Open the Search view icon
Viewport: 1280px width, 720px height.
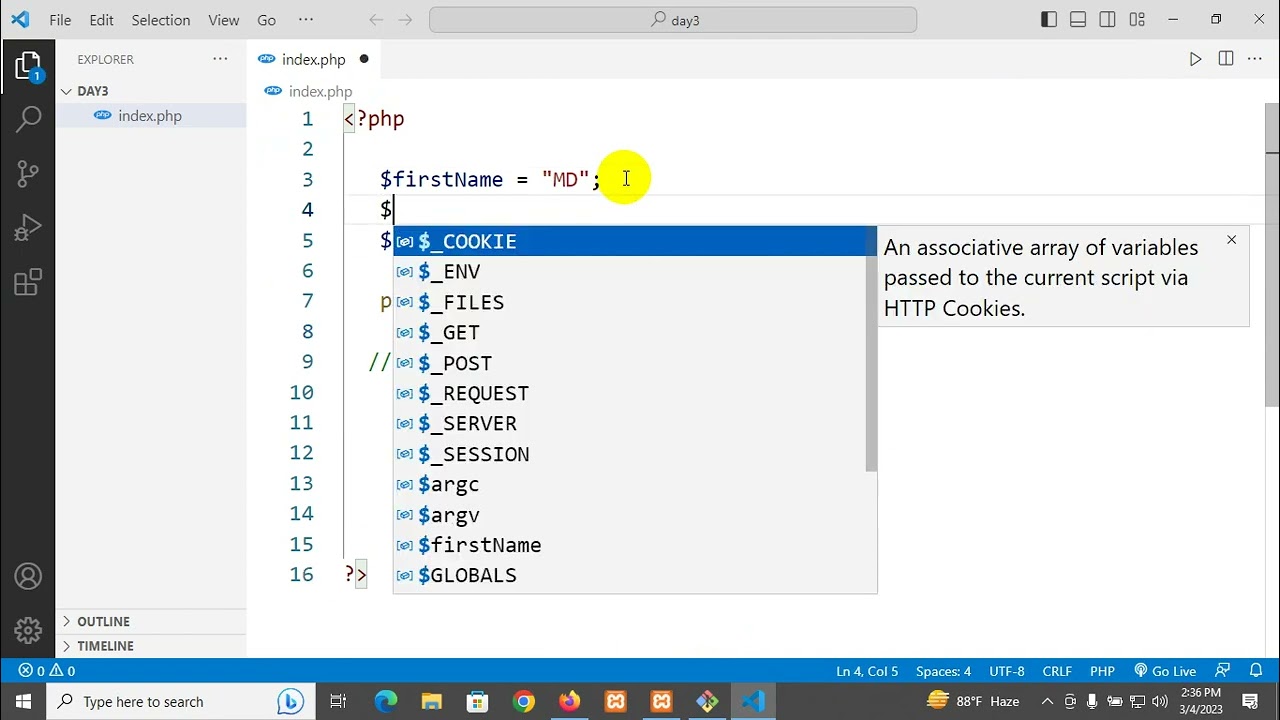28,119
